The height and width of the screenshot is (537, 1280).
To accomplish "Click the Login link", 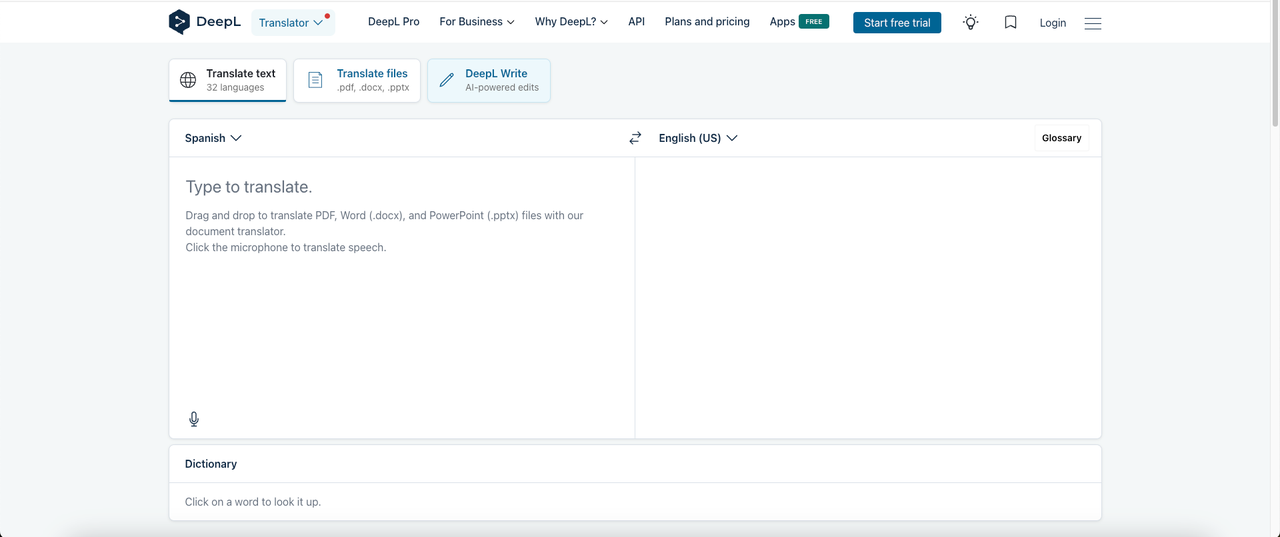I will tap(1052, 23).
